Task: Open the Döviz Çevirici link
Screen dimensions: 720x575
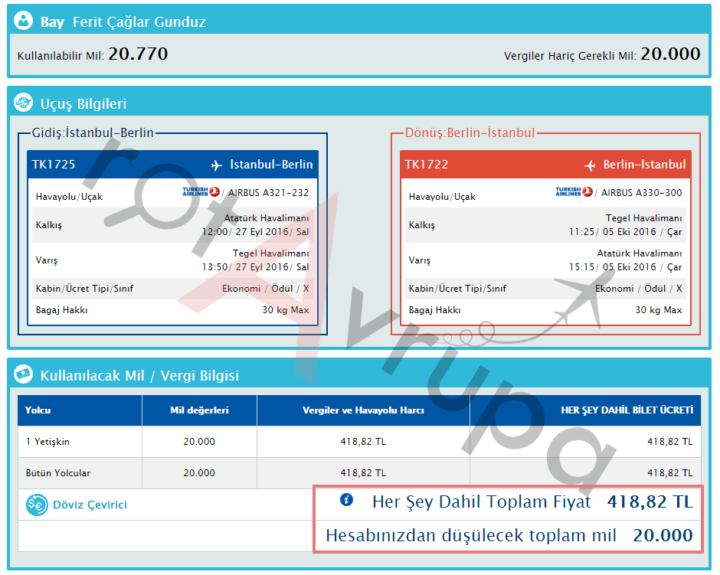Action: coord(90,505)
